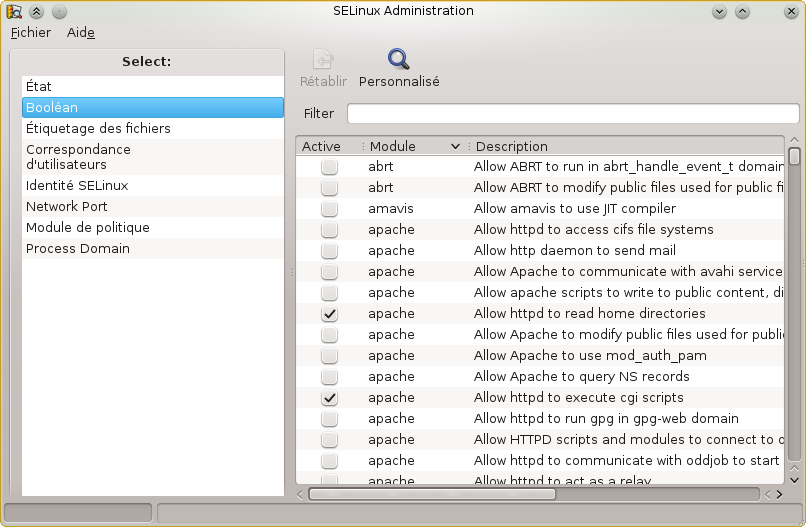Click the horizontal scrollbar thumb
Viewport: 806px width, 527px height.
pos(432,495)
